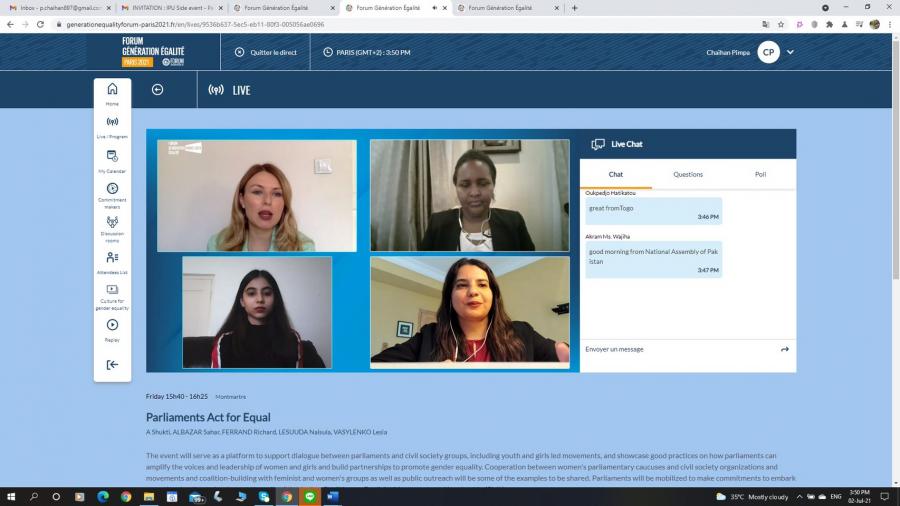Open the Replay section
This screenshot has height=506, width=900.
[112, 328]
